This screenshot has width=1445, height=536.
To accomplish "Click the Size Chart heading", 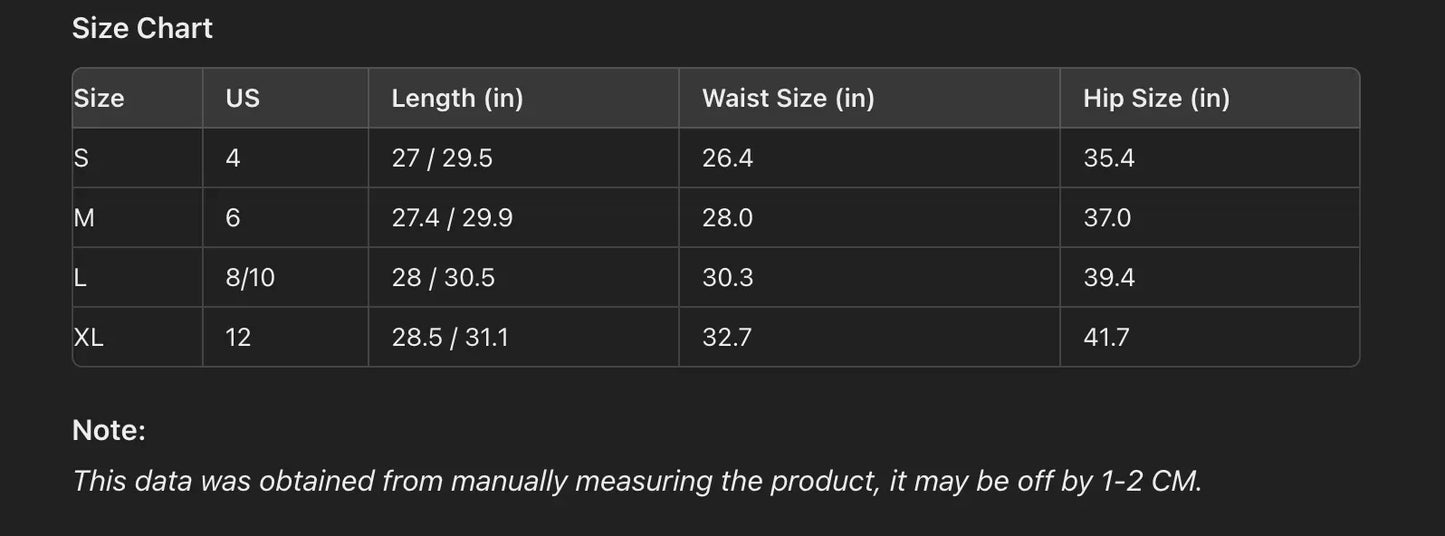I will pyautogui.click(x=142, y=28).
